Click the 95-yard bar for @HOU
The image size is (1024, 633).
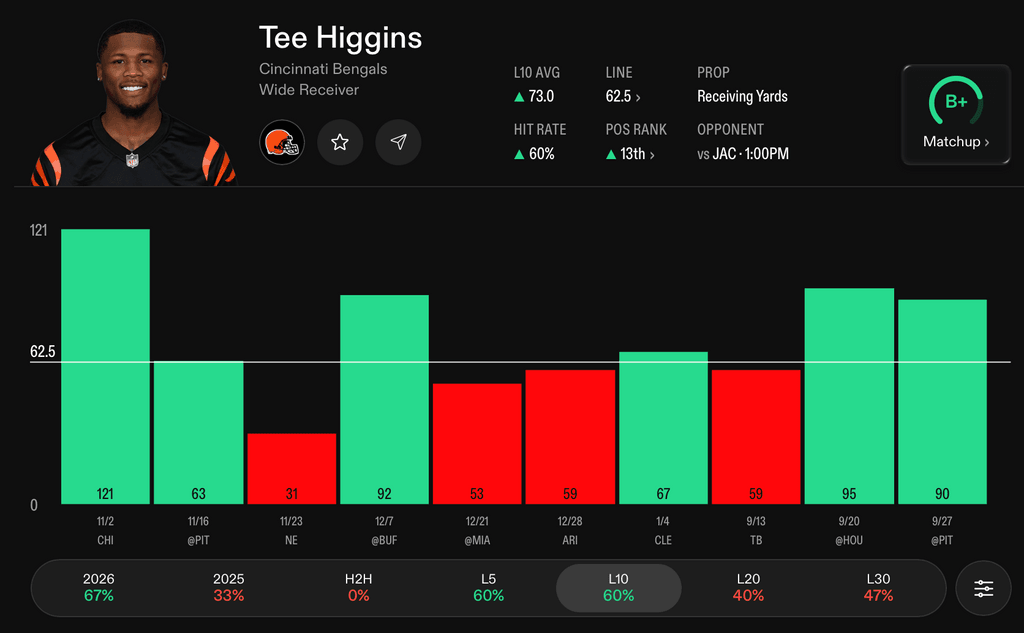pyautogui.click(x=849, y=396)
